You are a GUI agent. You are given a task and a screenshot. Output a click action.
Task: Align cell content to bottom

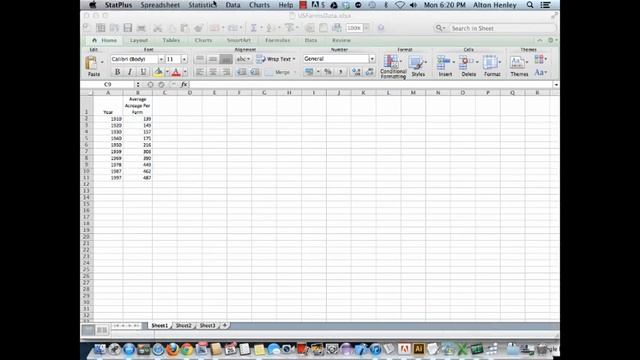coord(226,59)
